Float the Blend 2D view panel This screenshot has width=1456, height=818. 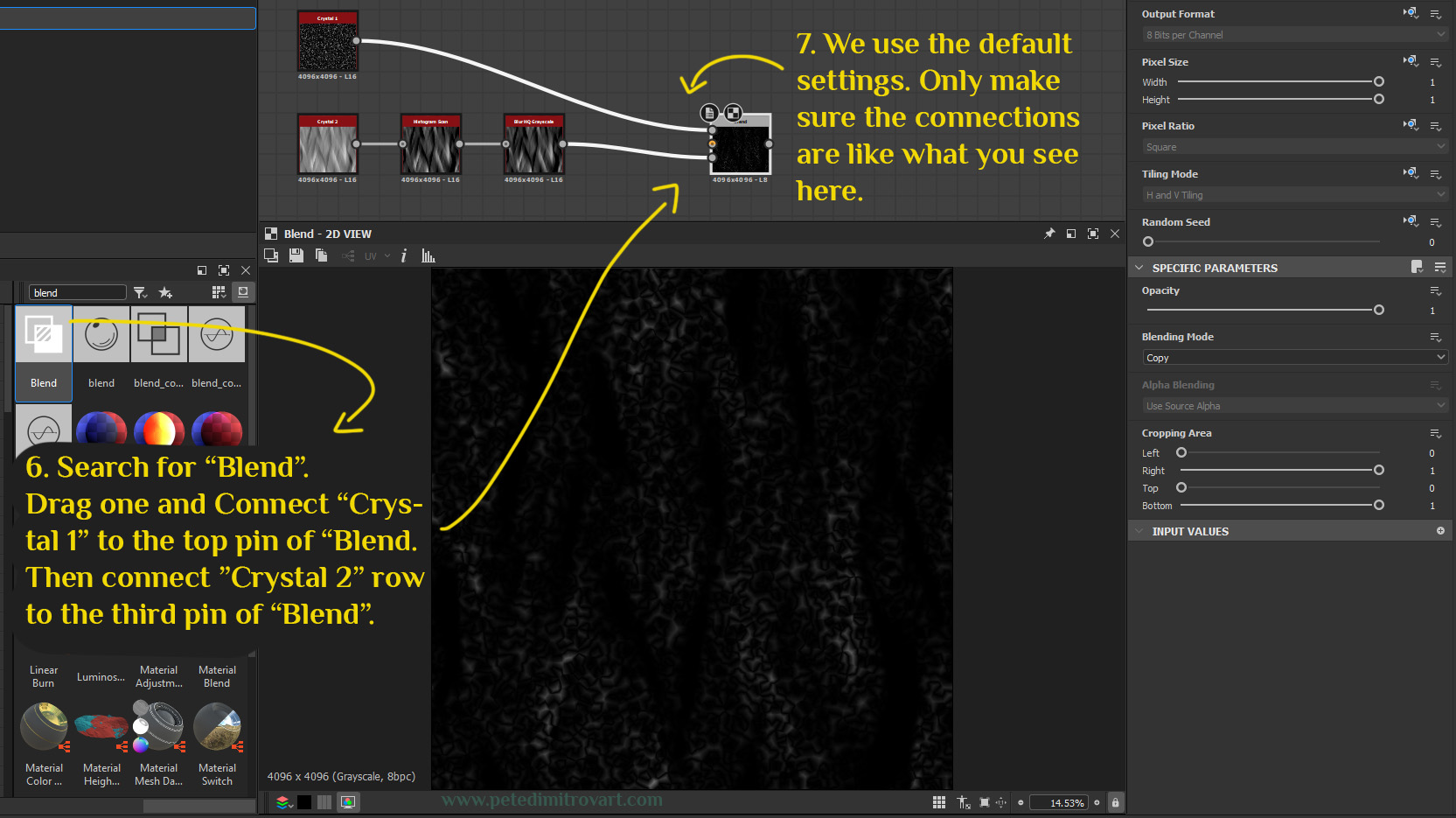click(x=1071, y=234)
